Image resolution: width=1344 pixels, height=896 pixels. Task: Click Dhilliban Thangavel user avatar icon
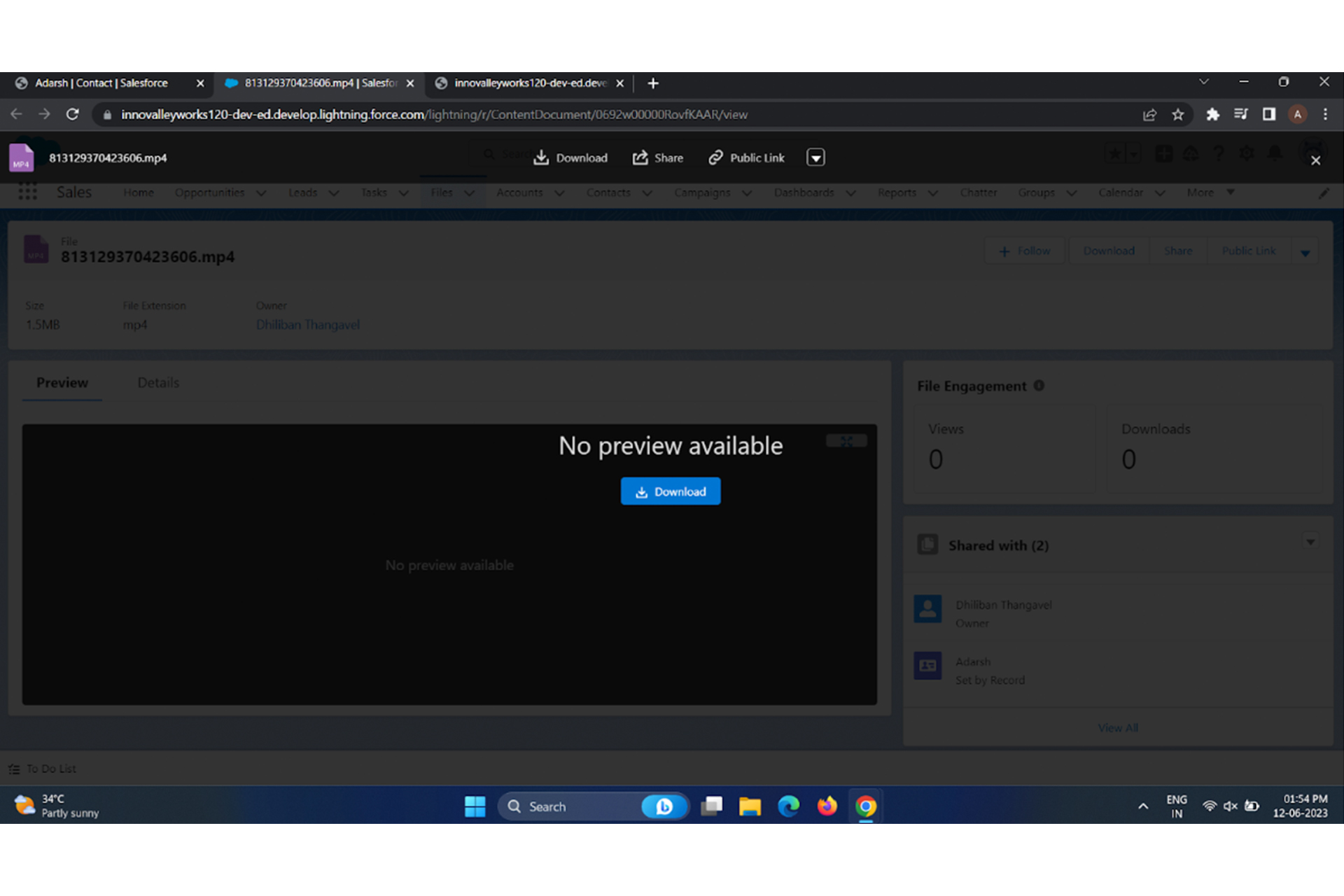[927, 609]
